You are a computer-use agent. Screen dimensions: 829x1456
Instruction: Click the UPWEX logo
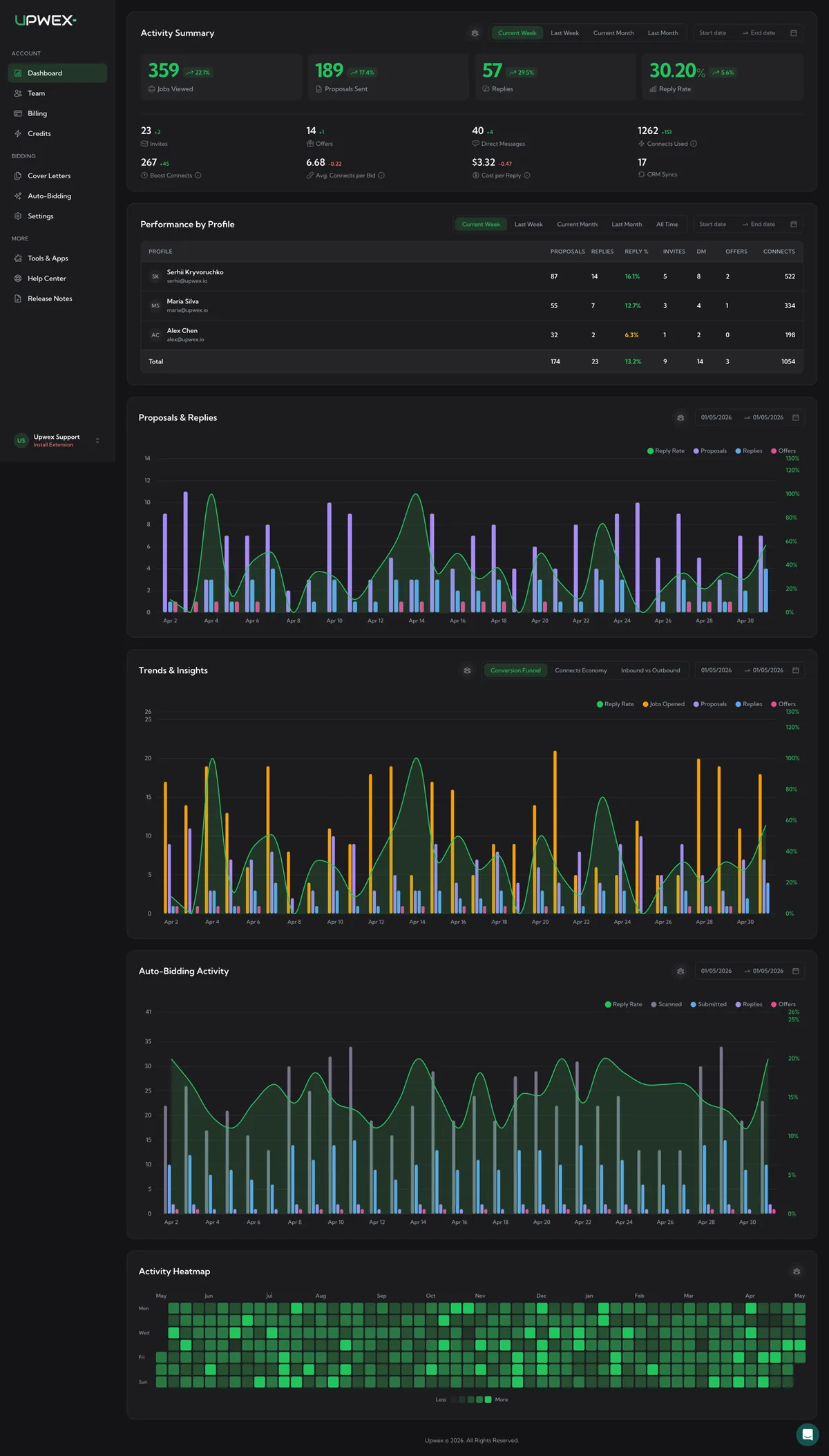[46, 21]
